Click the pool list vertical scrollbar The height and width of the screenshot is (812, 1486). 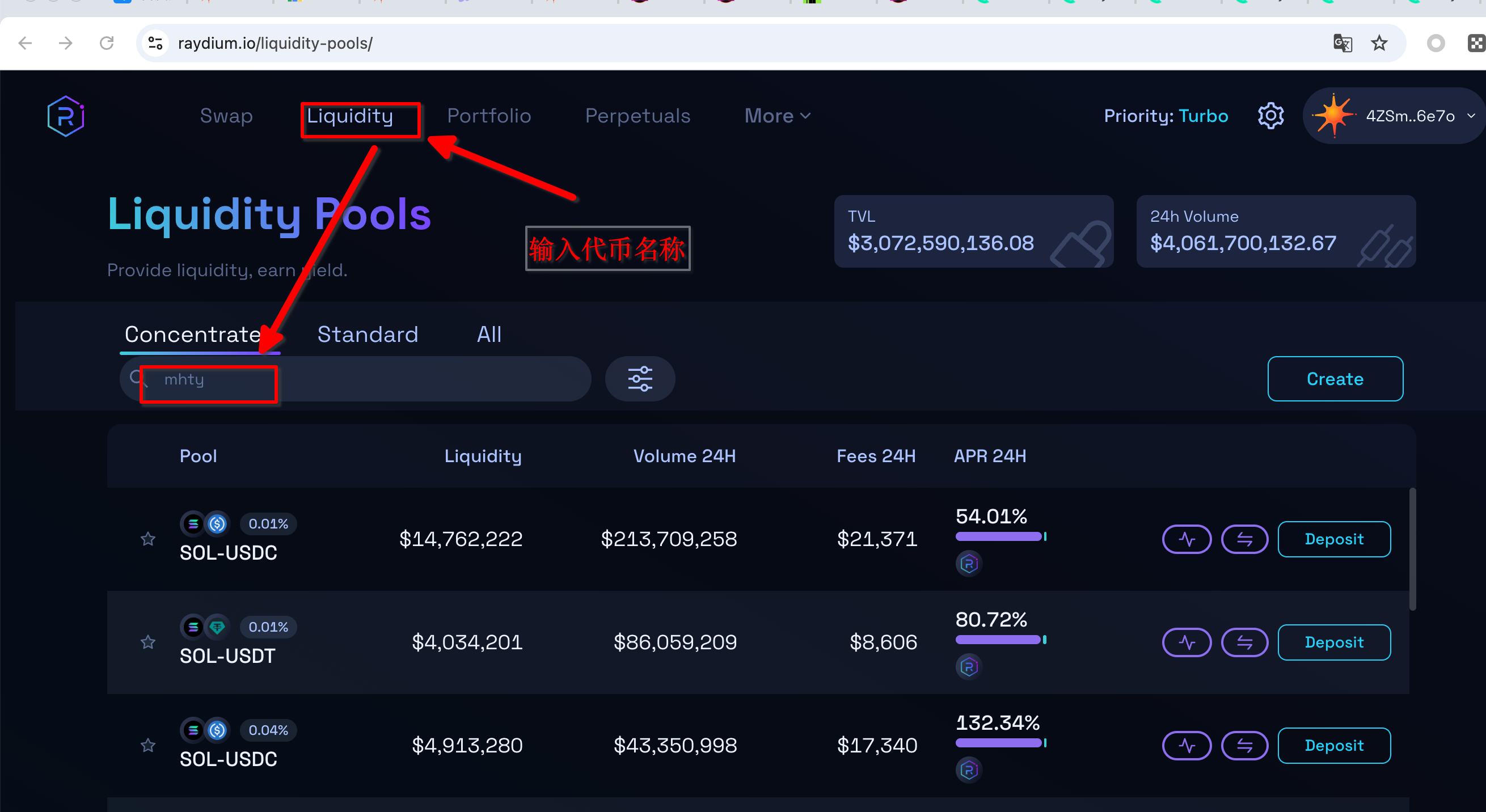point(1412,549)
